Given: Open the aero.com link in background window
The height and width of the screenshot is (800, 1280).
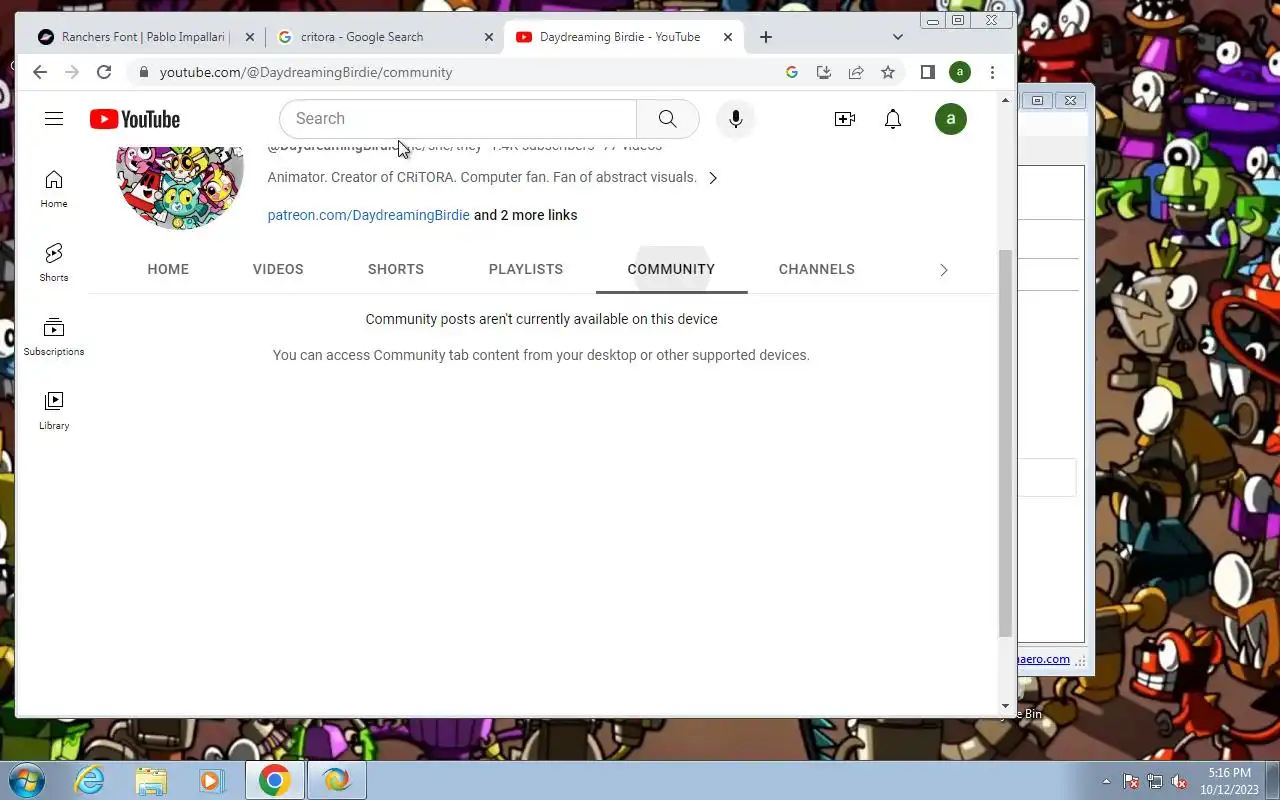Looking at the screenshot, I should click(1043, 659).
